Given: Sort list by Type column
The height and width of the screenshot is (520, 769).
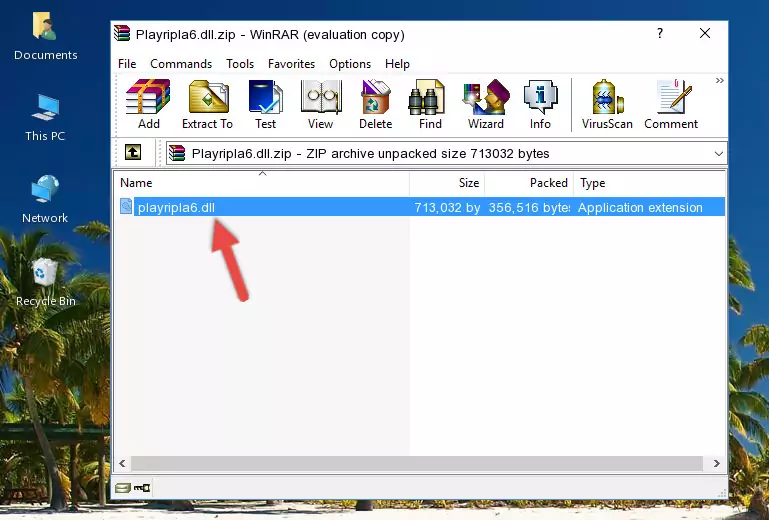Looking at the screenshot, I should point(649,183).
